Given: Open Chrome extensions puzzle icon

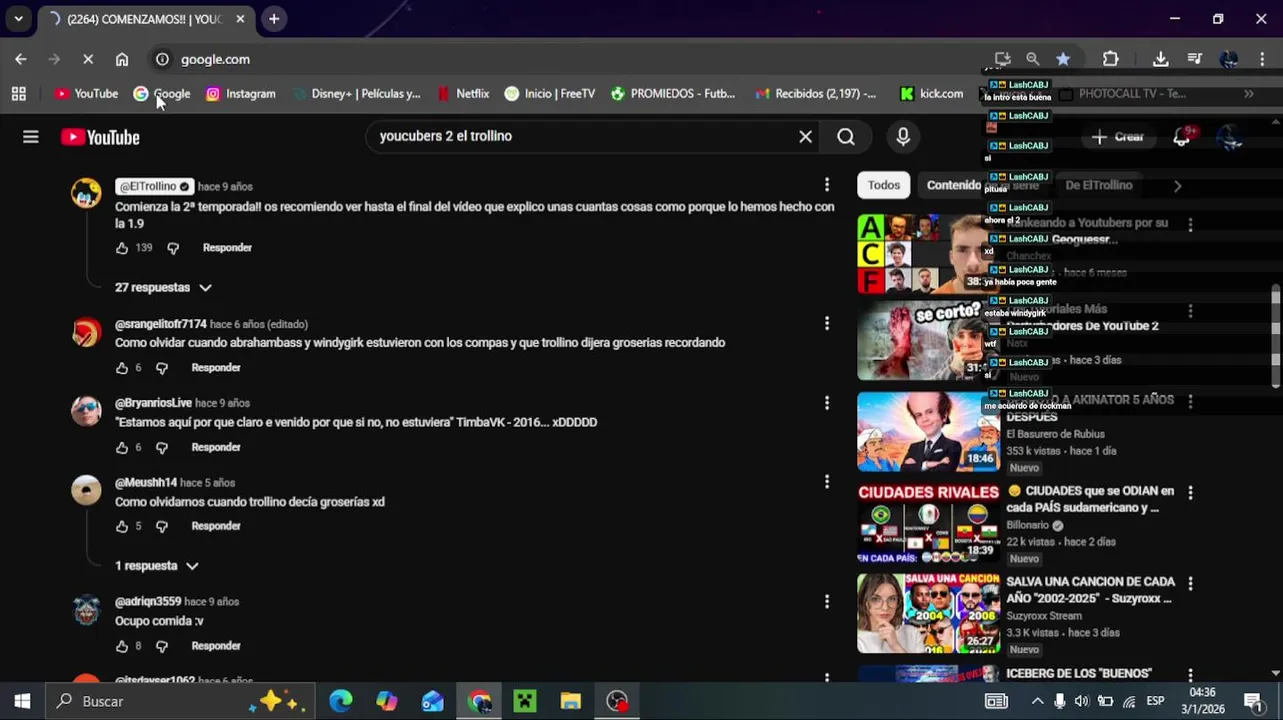Looking at the screenshot, I should pos(1110,59).
